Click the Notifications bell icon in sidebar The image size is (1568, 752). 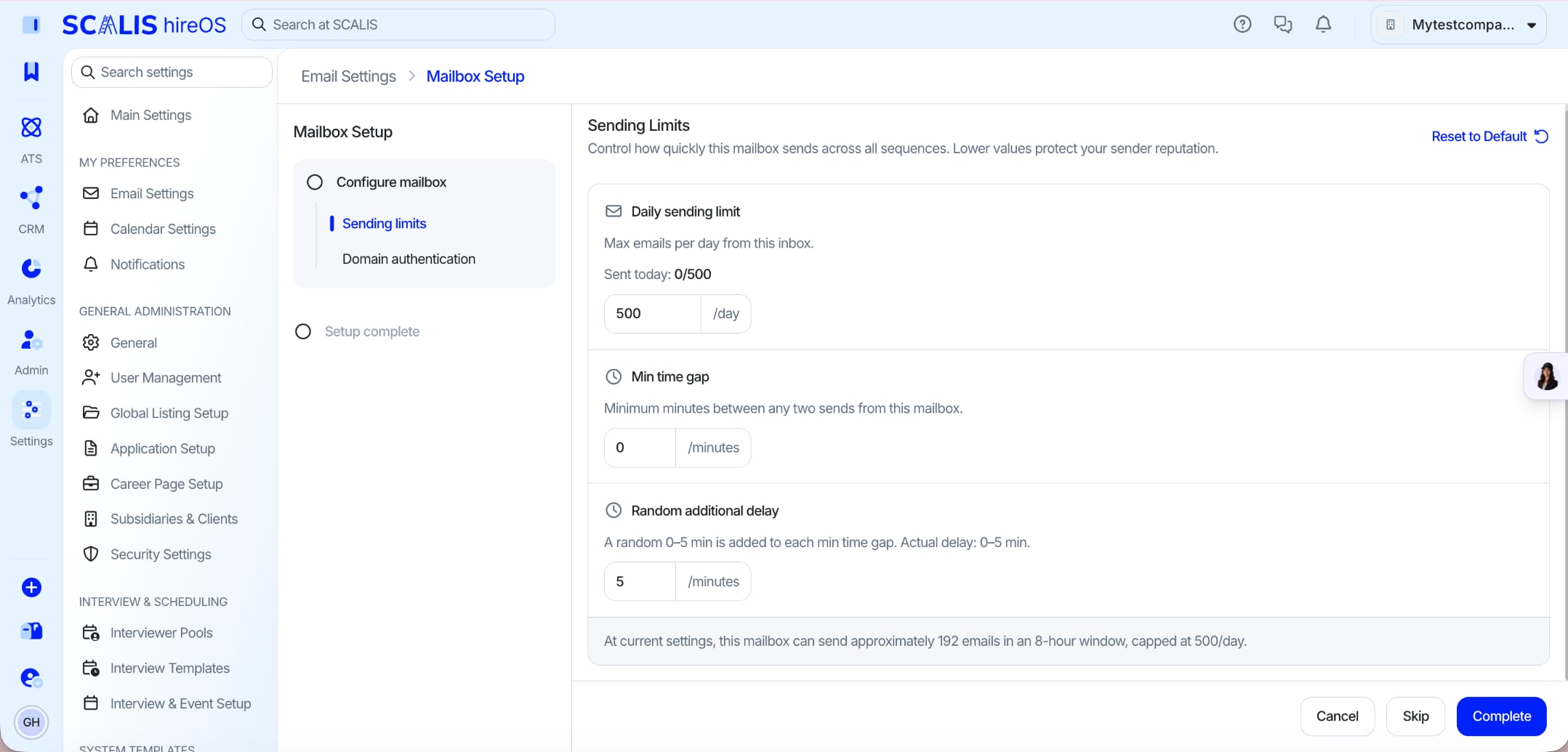[91, 264]
